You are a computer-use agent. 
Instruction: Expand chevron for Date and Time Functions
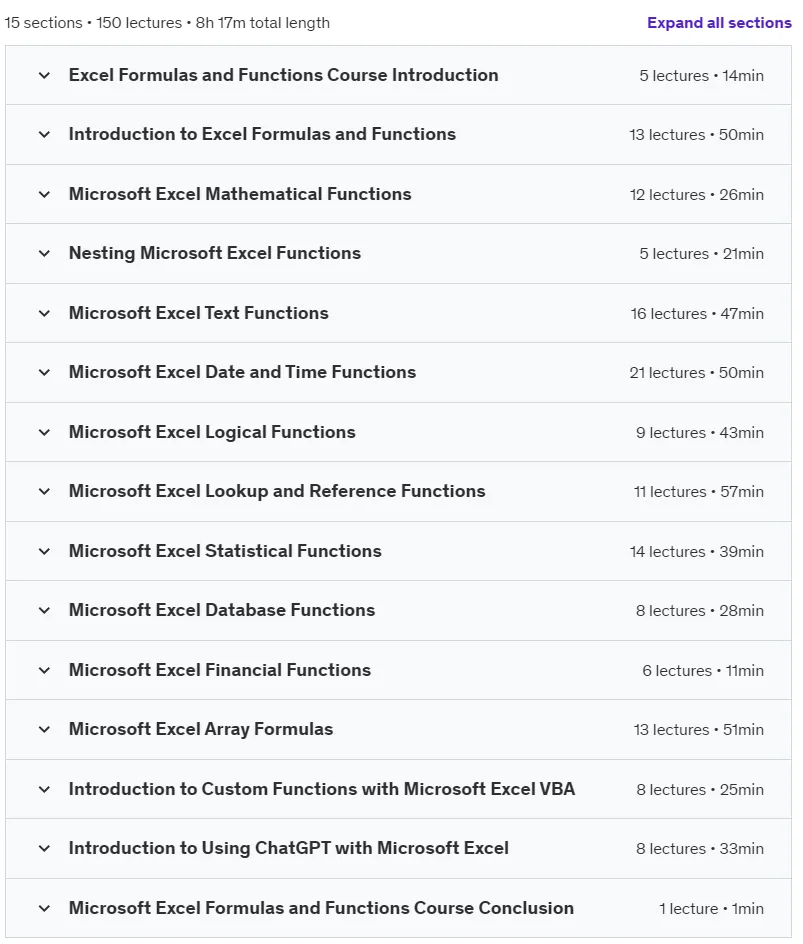tap(45, 372)
